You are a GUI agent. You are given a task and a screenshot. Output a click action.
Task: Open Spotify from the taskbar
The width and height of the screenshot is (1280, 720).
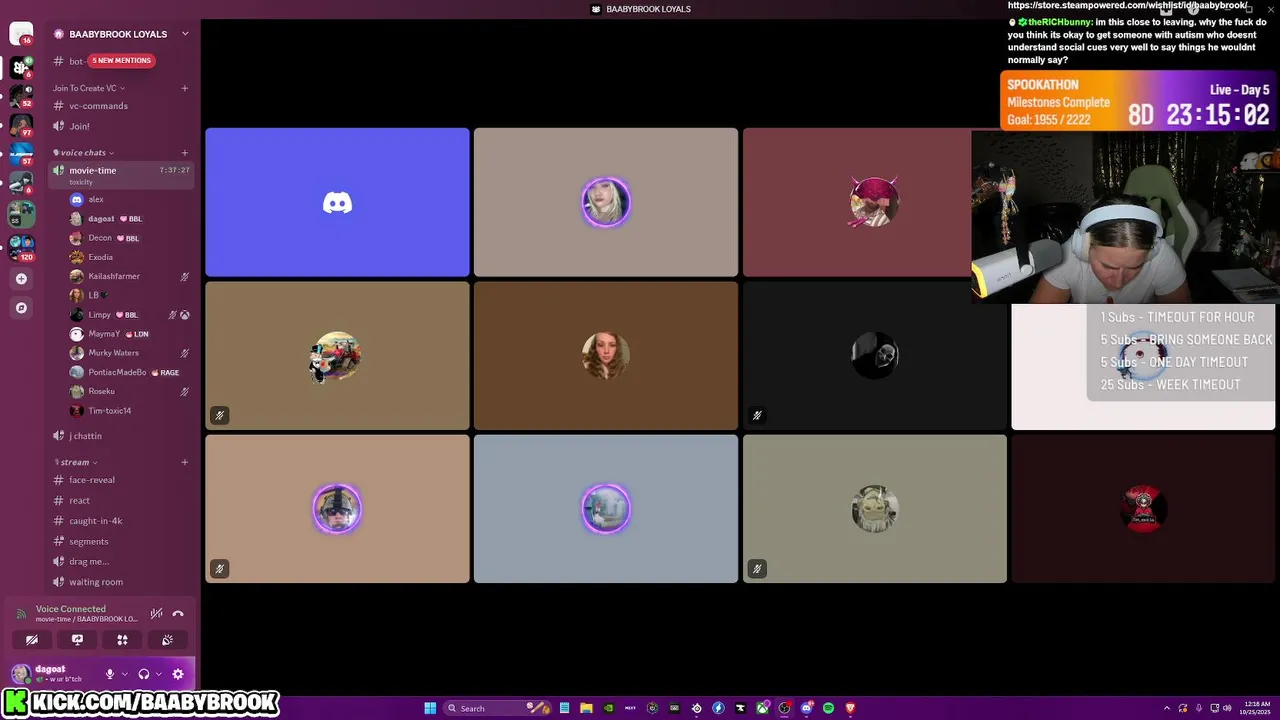(x=828, y=708)
